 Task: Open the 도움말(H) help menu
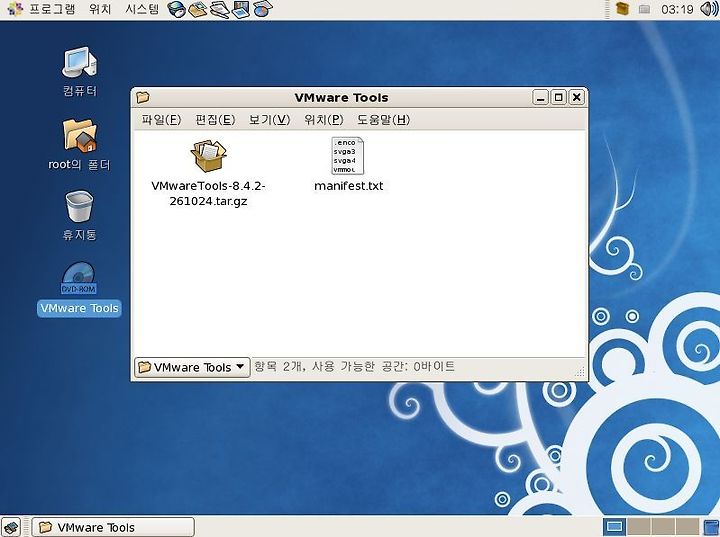(x=383, y=120)
